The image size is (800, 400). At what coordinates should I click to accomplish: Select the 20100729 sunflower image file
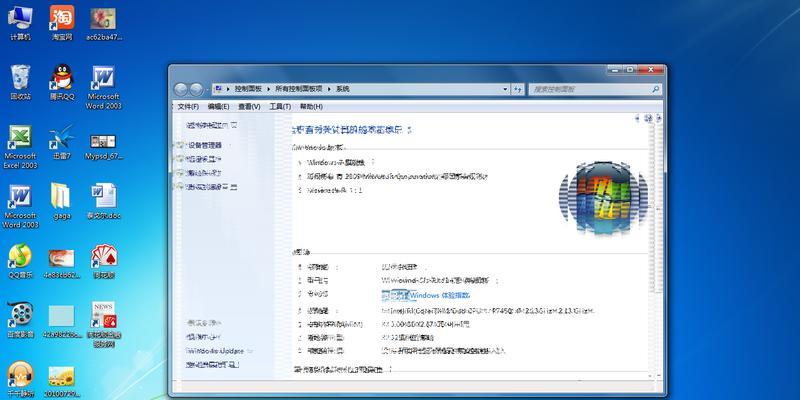(62, 382)
